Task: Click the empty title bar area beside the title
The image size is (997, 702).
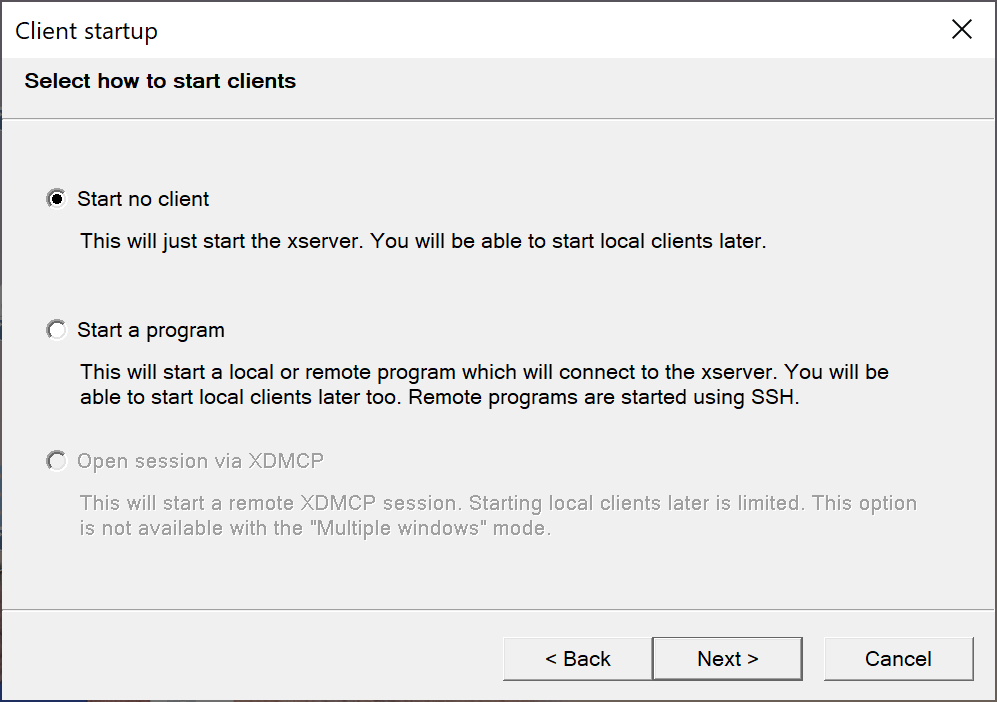Action: (x=550, y=30)
